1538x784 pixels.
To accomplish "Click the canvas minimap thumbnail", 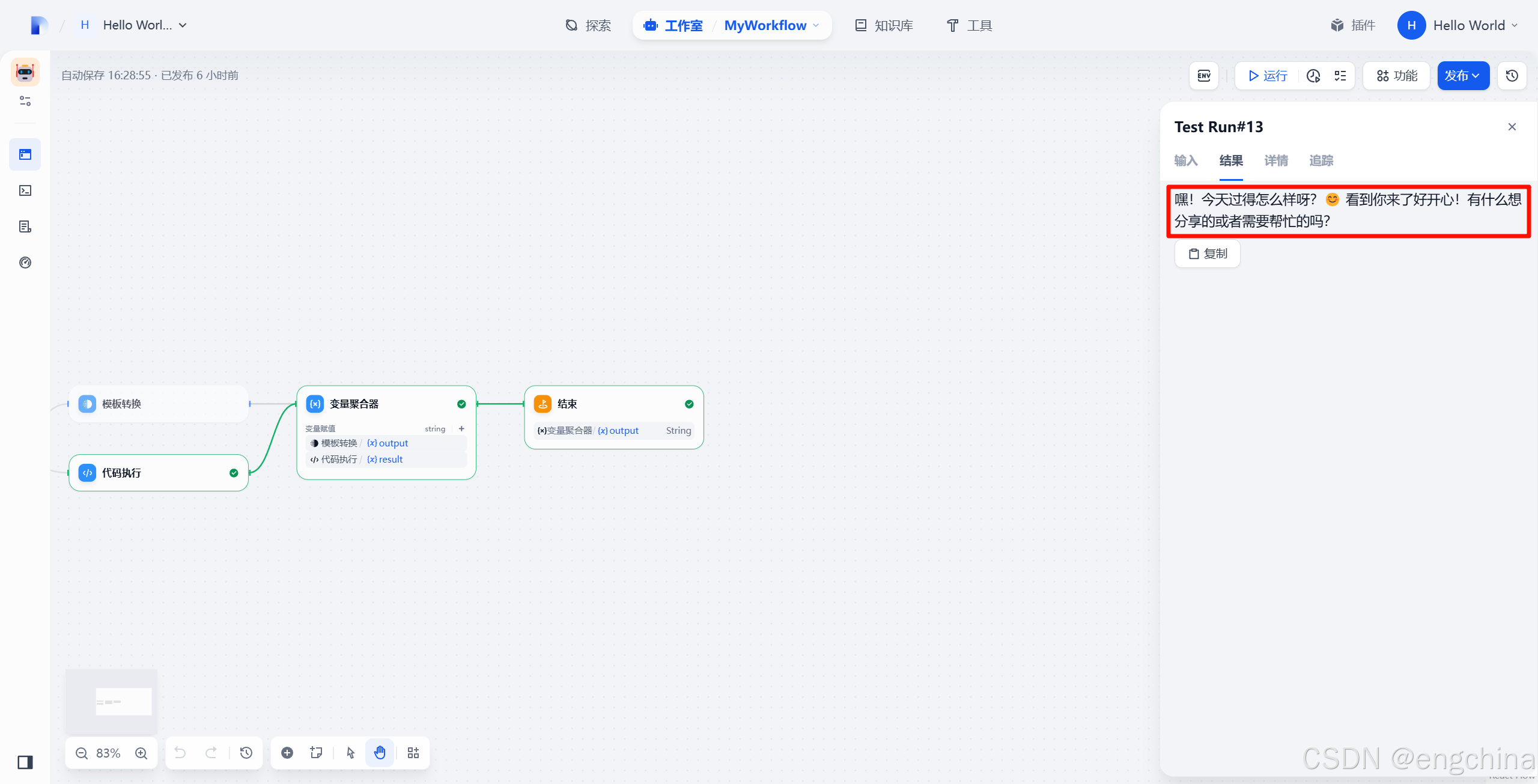I will point(112,701).
